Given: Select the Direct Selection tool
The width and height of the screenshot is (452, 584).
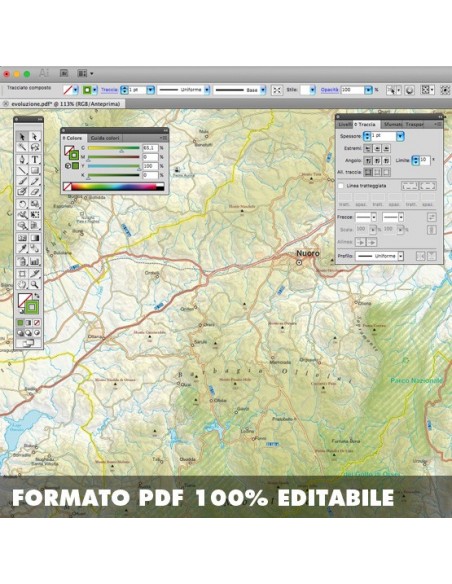Looking at the screenshot, I should 35,136.
